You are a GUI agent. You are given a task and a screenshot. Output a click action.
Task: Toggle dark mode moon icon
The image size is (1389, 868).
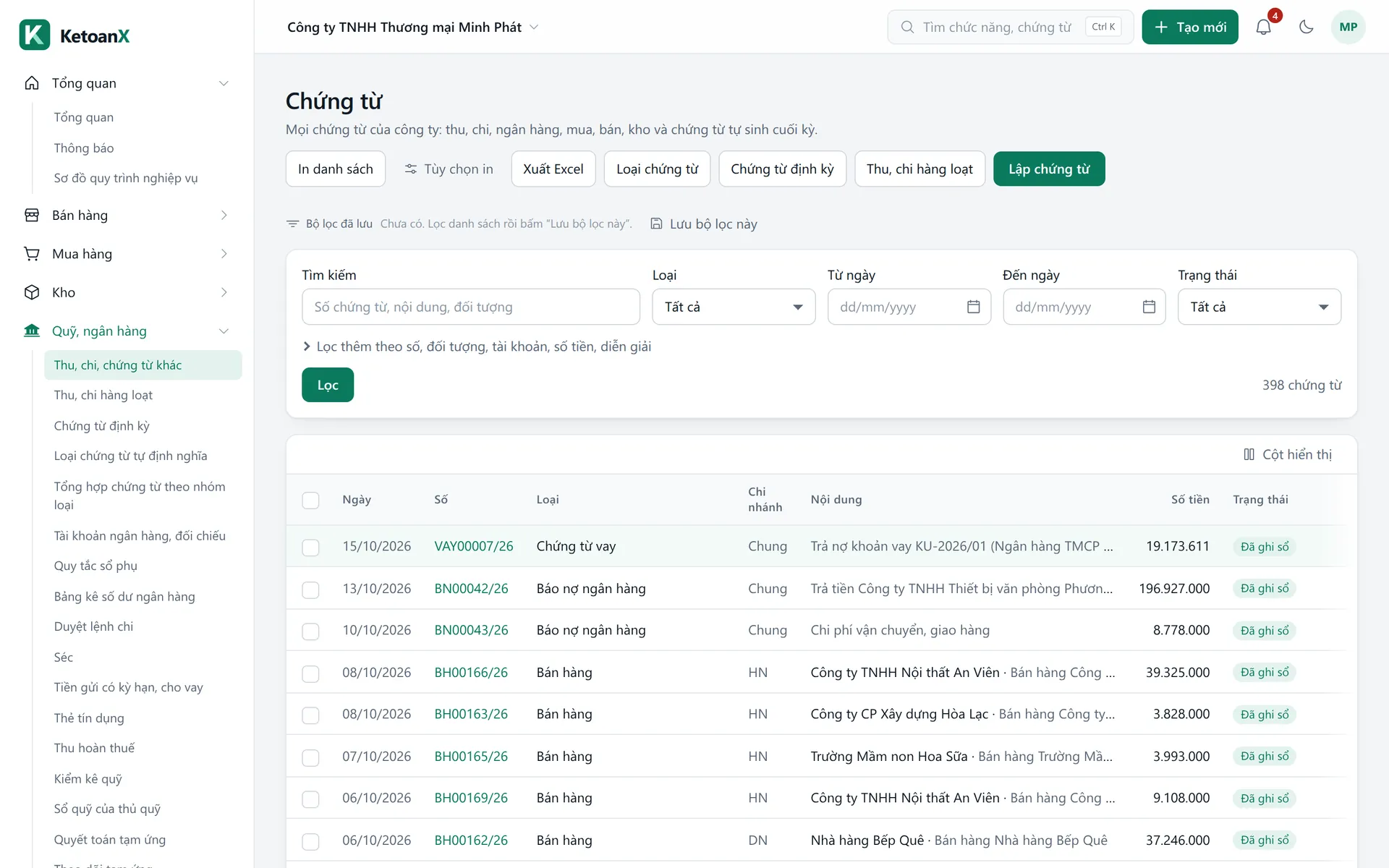1306,27
